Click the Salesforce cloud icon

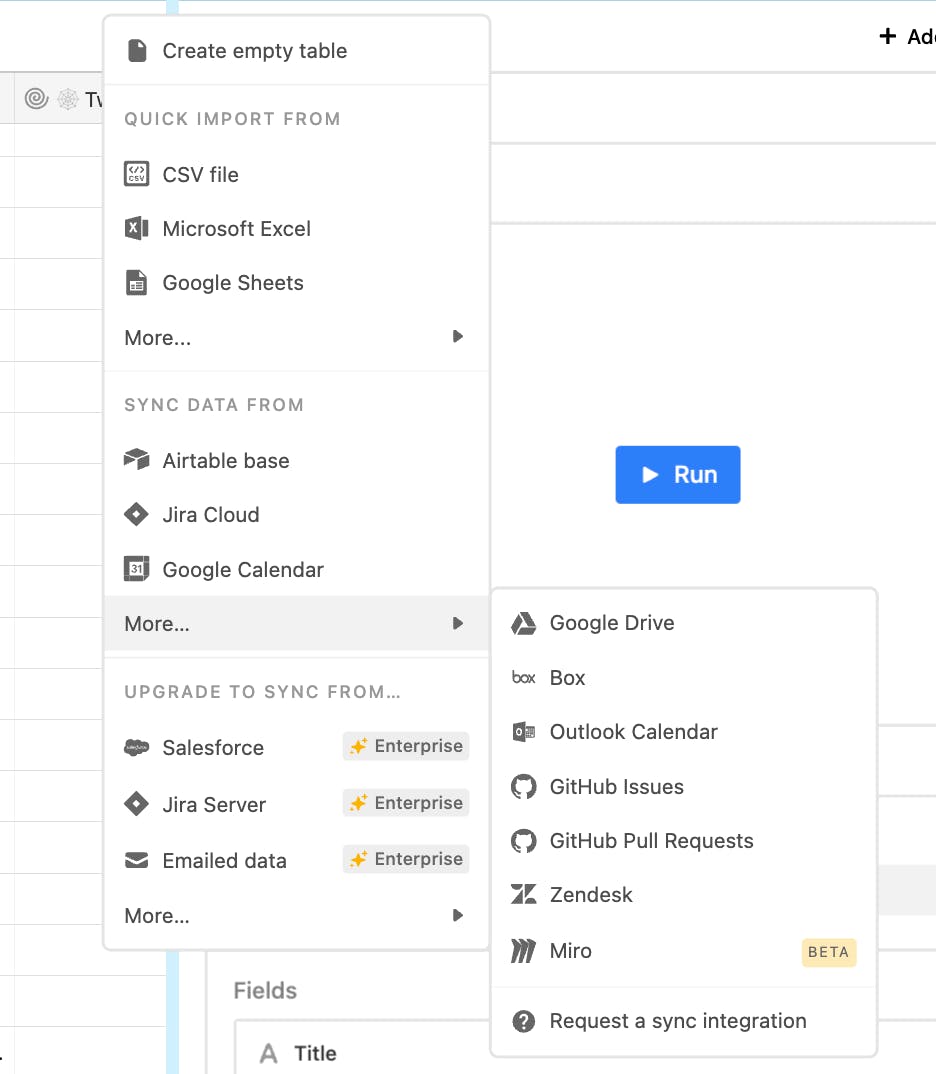pos(136,747)
